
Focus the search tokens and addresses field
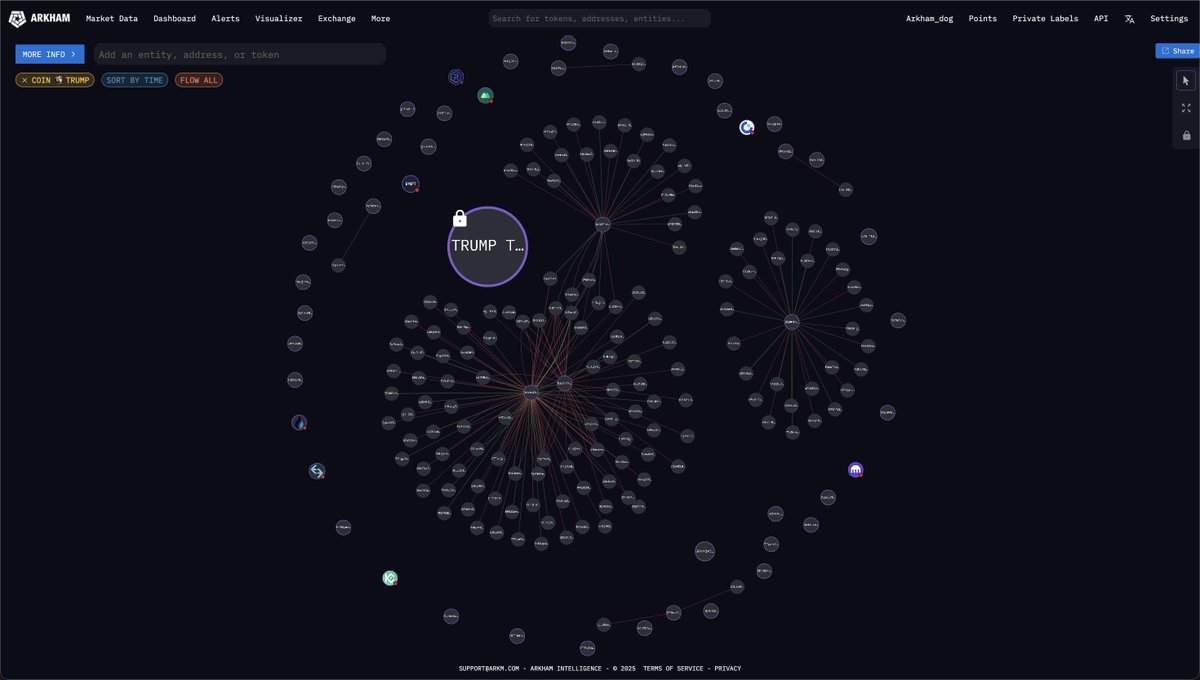pos(600,18)
